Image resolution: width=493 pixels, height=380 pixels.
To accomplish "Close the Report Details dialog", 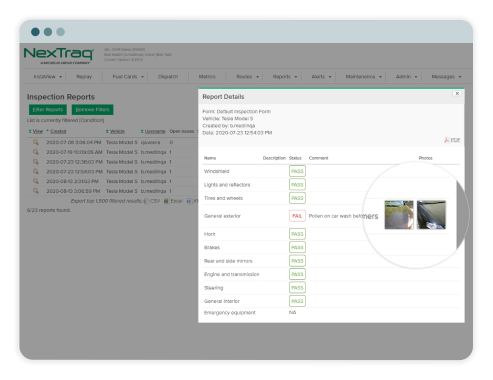I will (457, 94).
